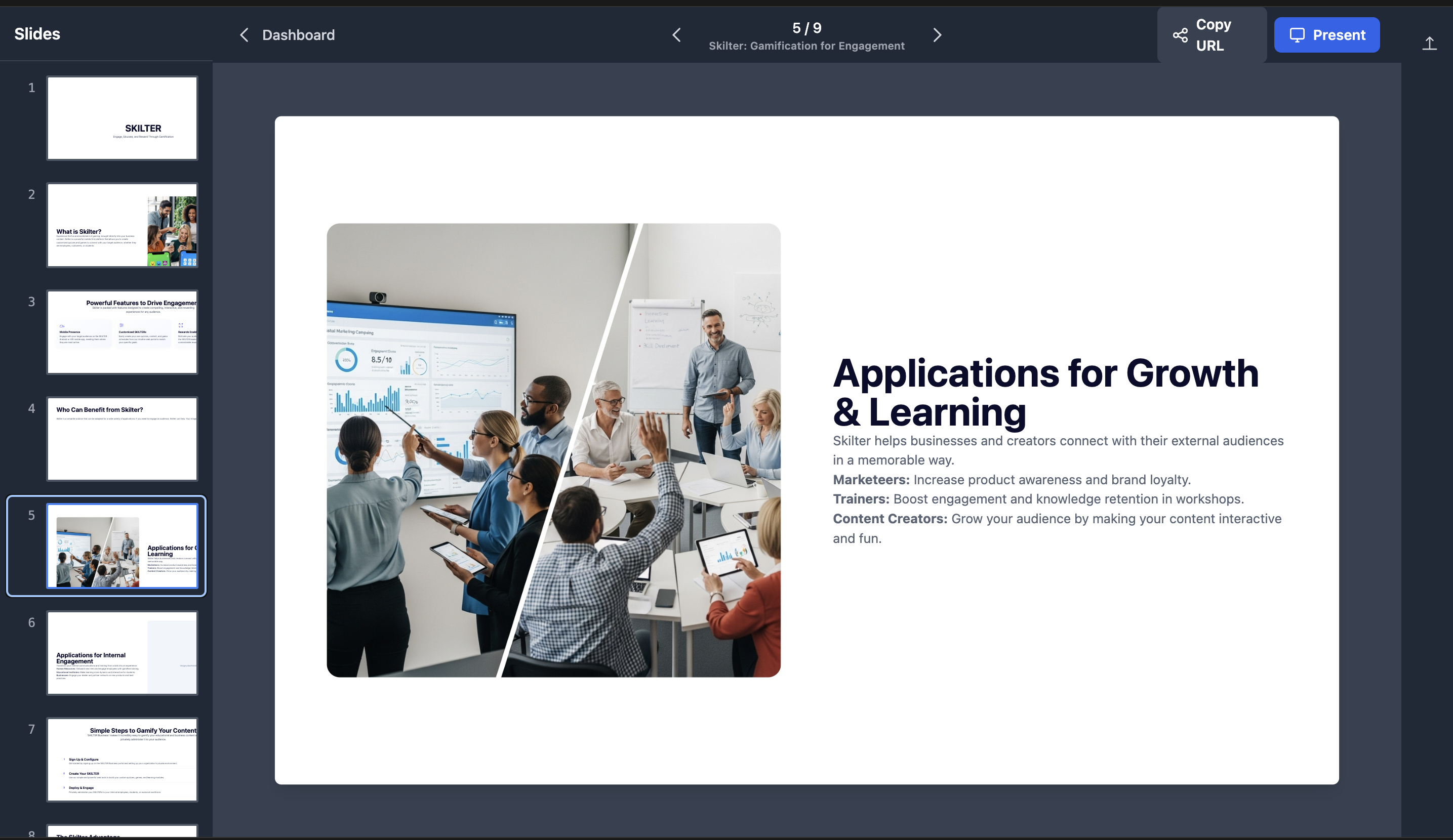Go to next slide arrow

[x=937, y=35]
